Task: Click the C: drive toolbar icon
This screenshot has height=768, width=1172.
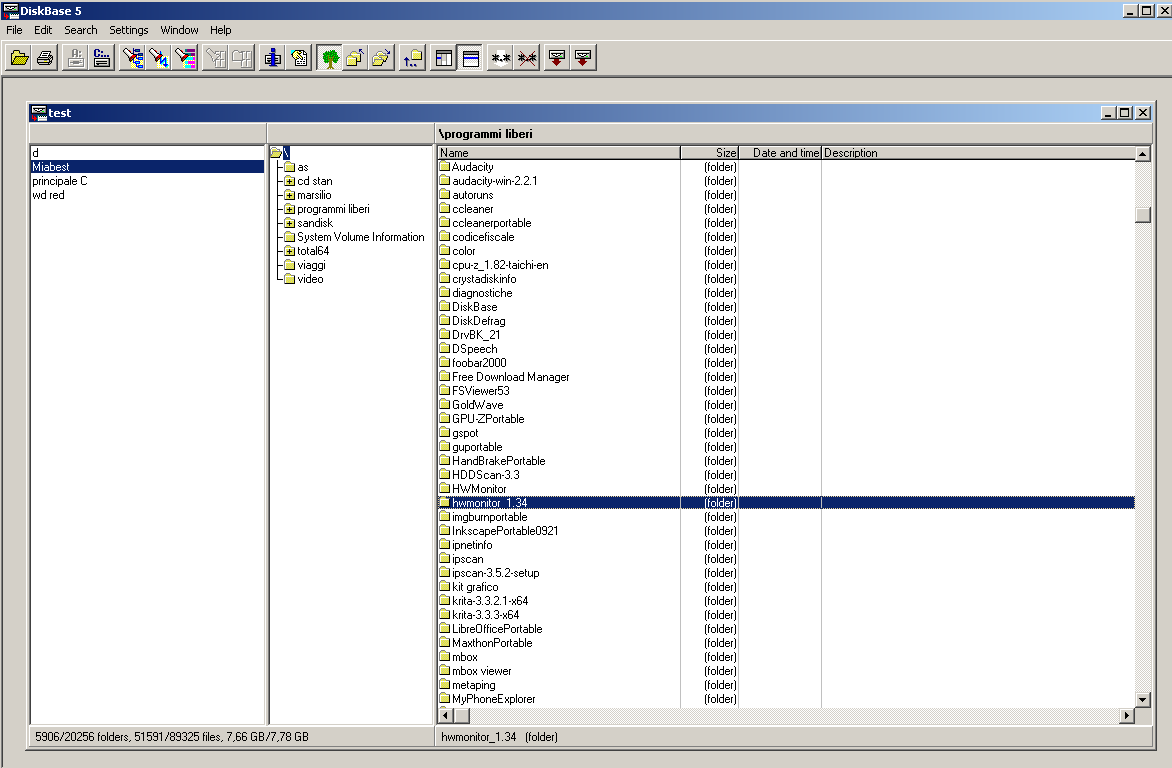Action: tap(102, 58)
